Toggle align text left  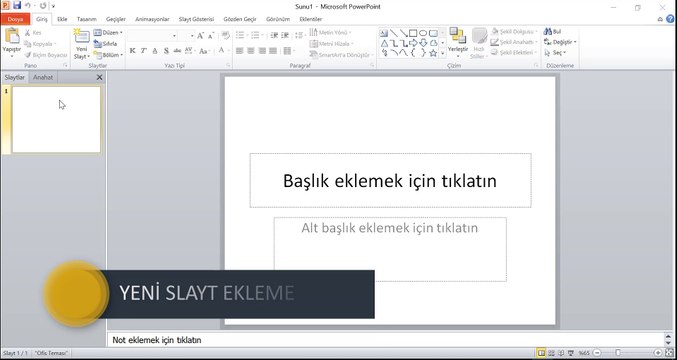240,51
